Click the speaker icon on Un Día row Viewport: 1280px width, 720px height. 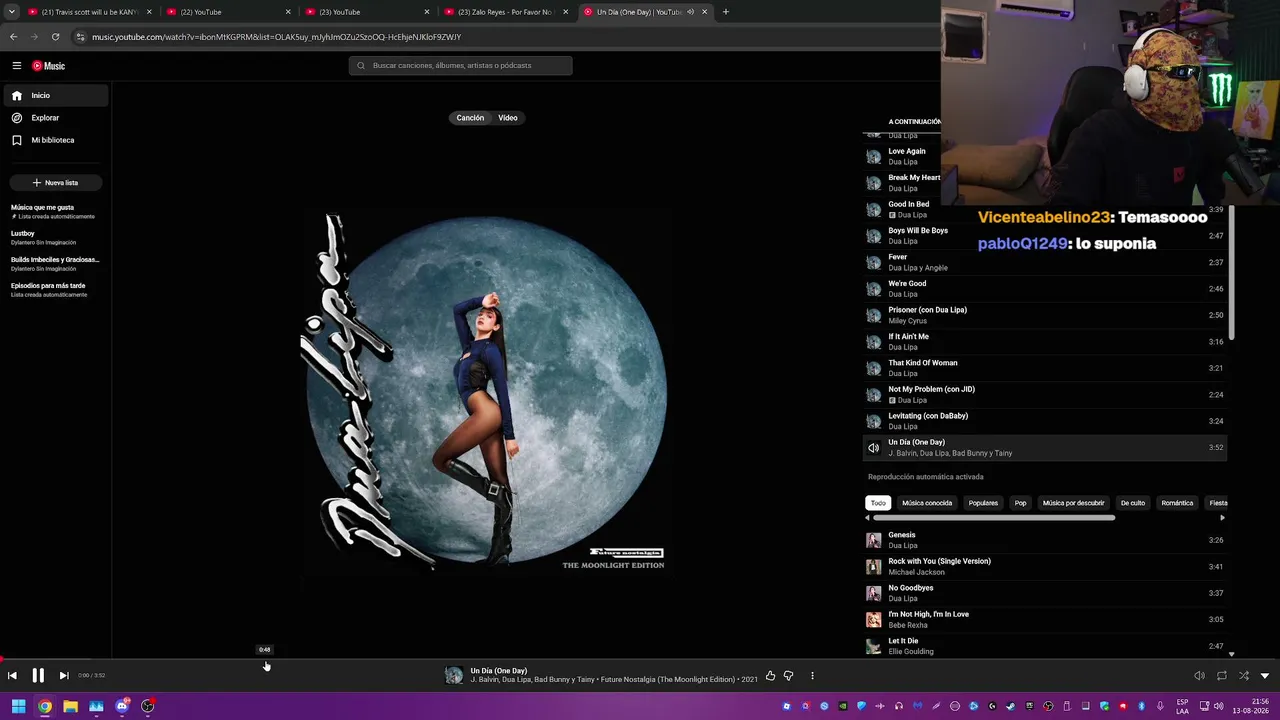point(874,448)
